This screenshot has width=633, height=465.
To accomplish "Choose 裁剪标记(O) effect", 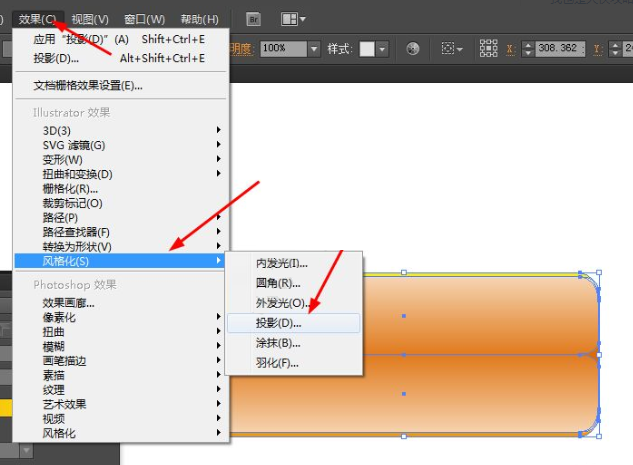I will coord(121,203).
